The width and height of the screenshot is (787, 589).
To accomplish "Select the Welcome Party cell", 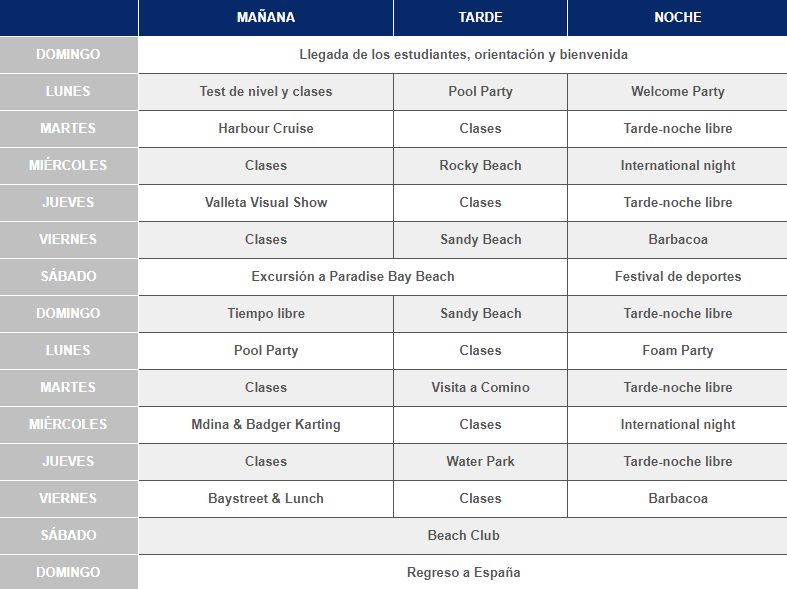I will [x=678, y=91].
